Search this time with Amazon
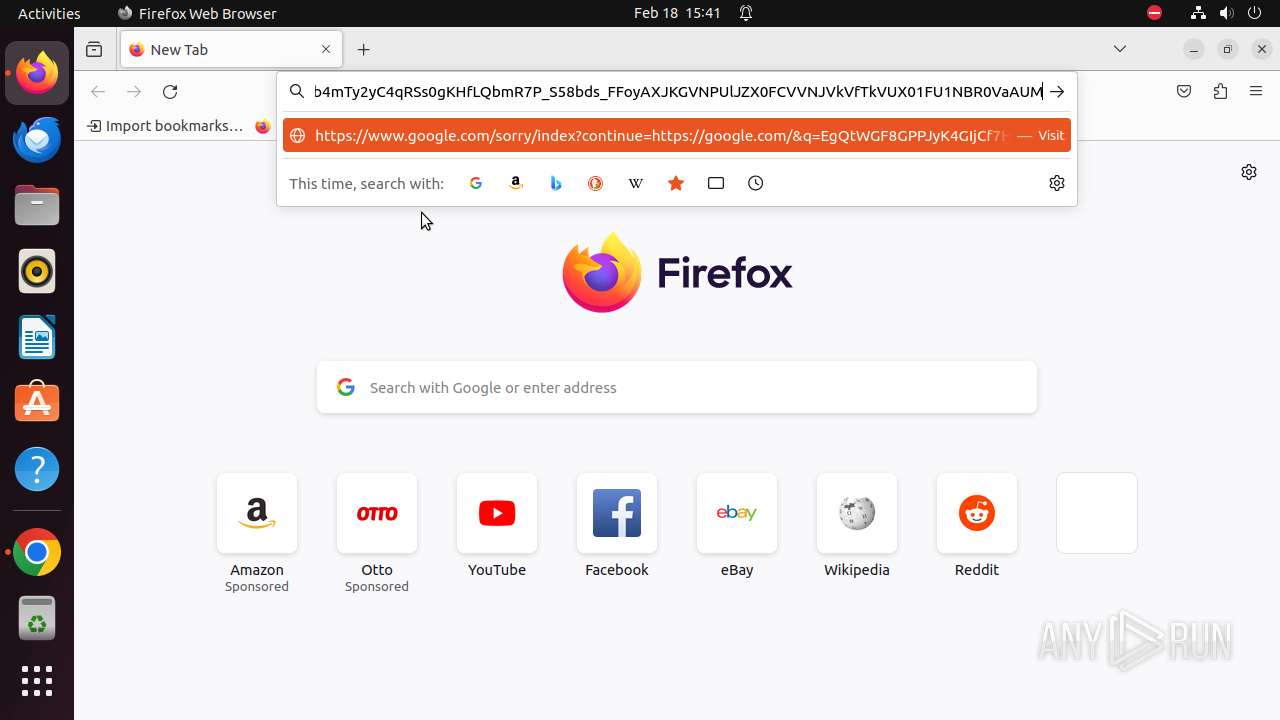Image resolution: width=1280 pixels, height=720 pixels. coord(516,183)
